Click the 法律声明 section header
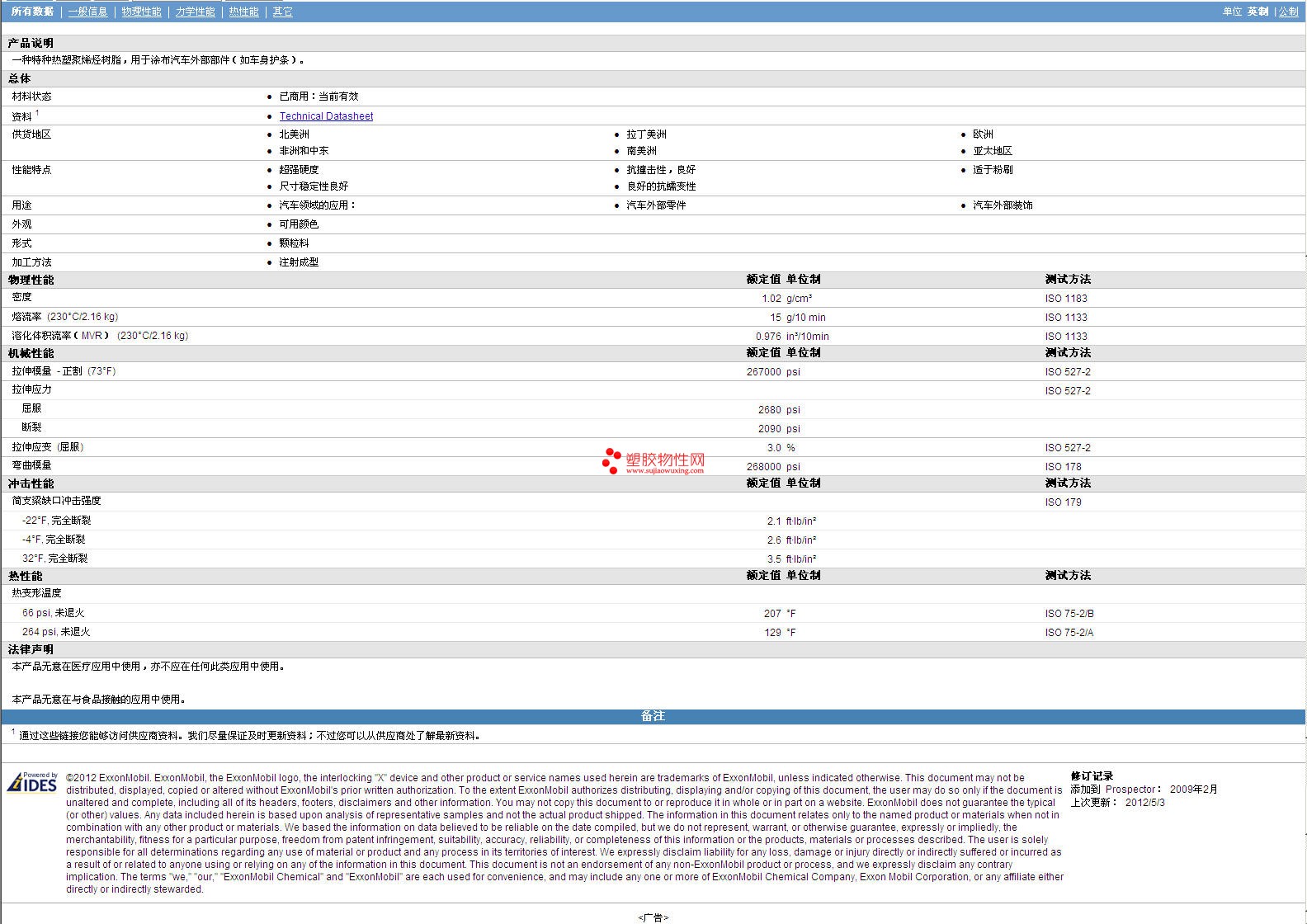The height and width of the screenshot is (924, 1307). tap(31, 649)
